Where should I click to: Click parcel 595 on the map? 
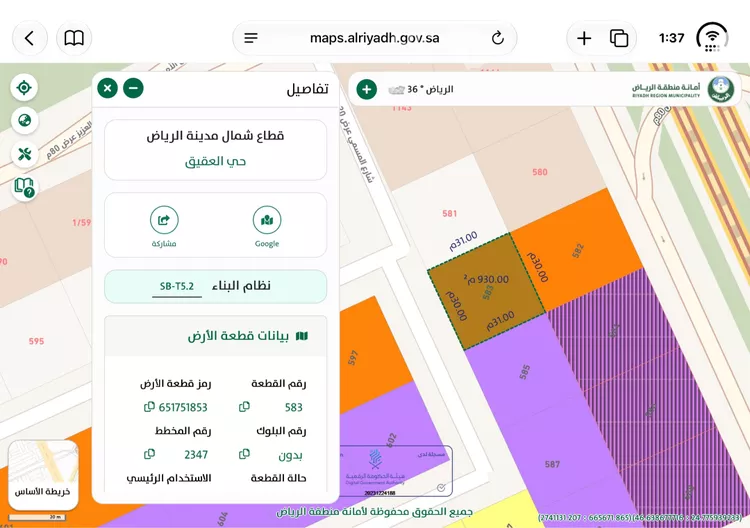(x=36, y=341)
